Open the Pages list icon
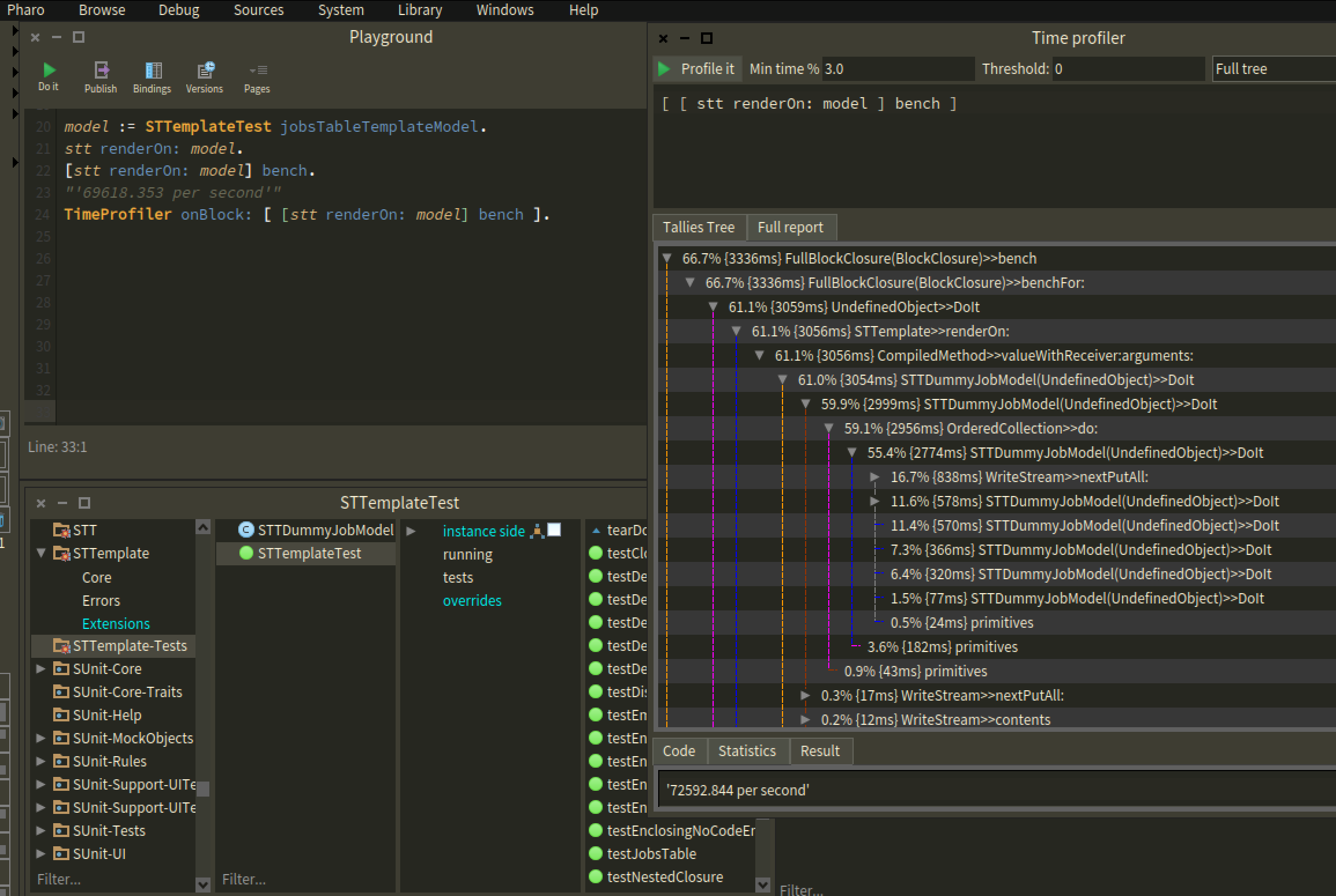The image size is (1336, 896). point(257,71)
